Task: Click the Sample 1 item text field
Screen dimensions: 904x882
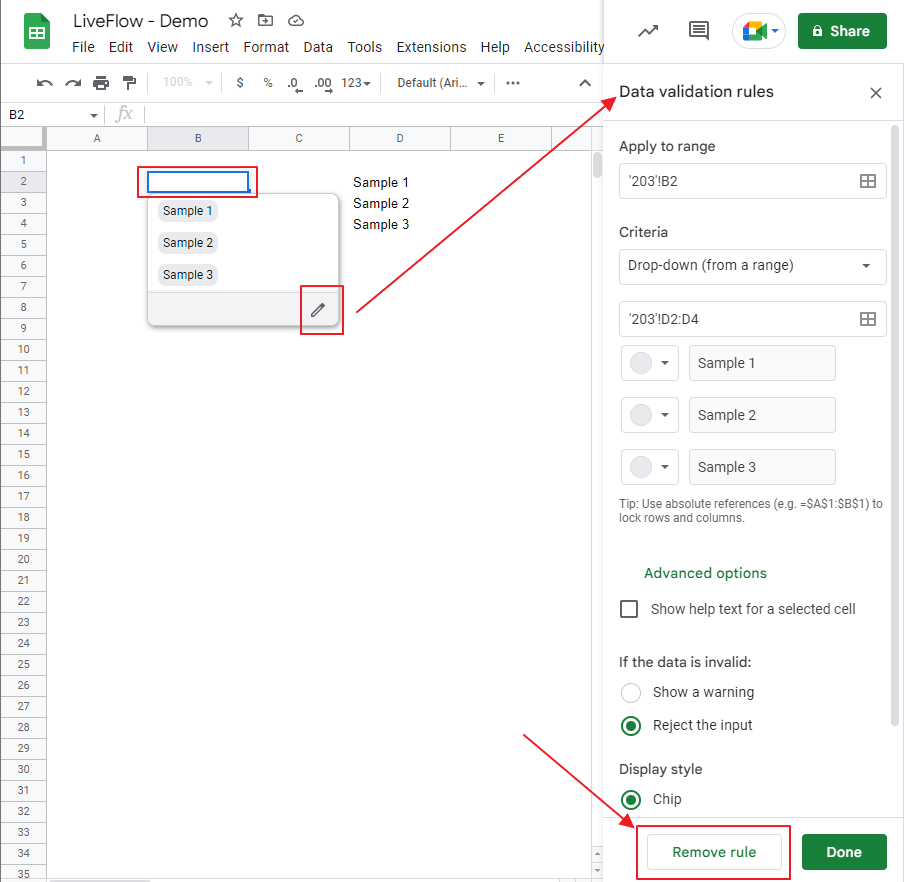Action: 762,363
